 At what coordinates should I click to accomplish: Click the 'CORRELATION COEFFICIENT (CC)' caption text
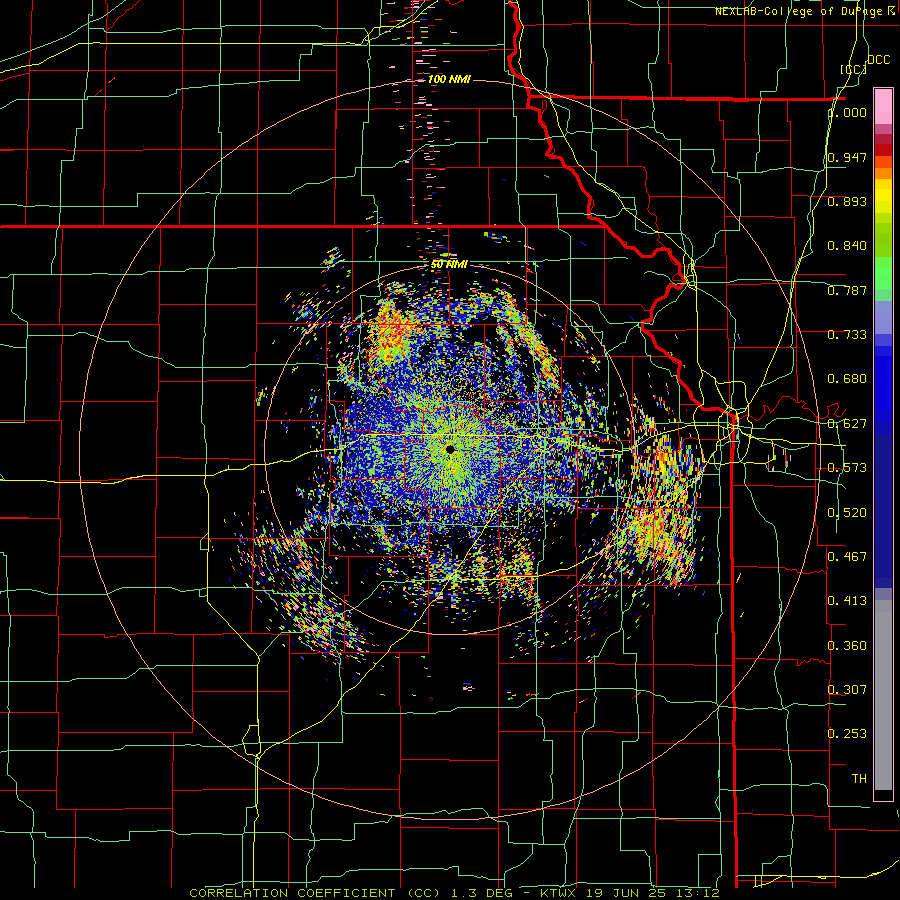coord(315,893)
